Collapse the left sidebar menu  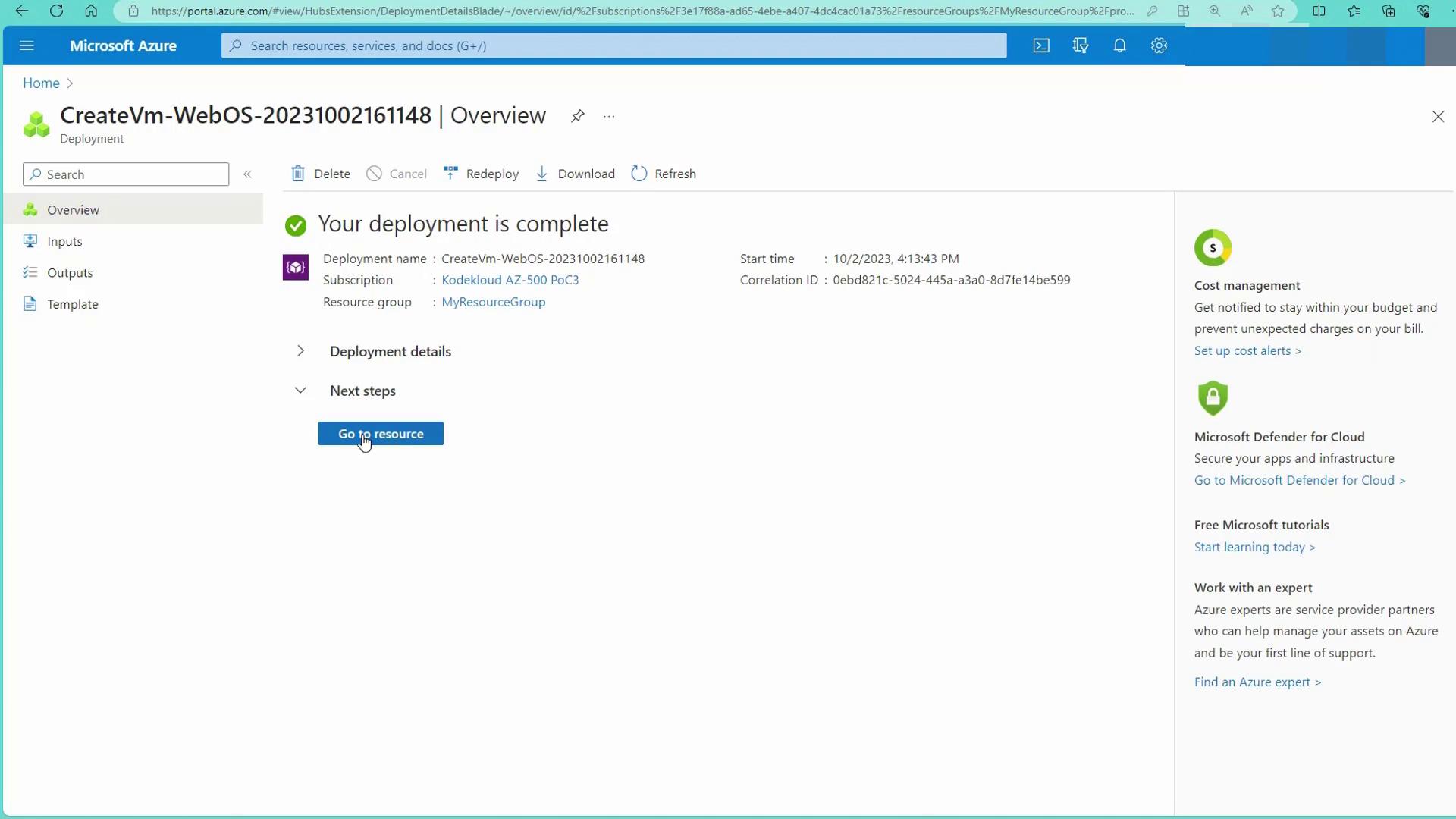pyautogui.click(x=247, y=174)
